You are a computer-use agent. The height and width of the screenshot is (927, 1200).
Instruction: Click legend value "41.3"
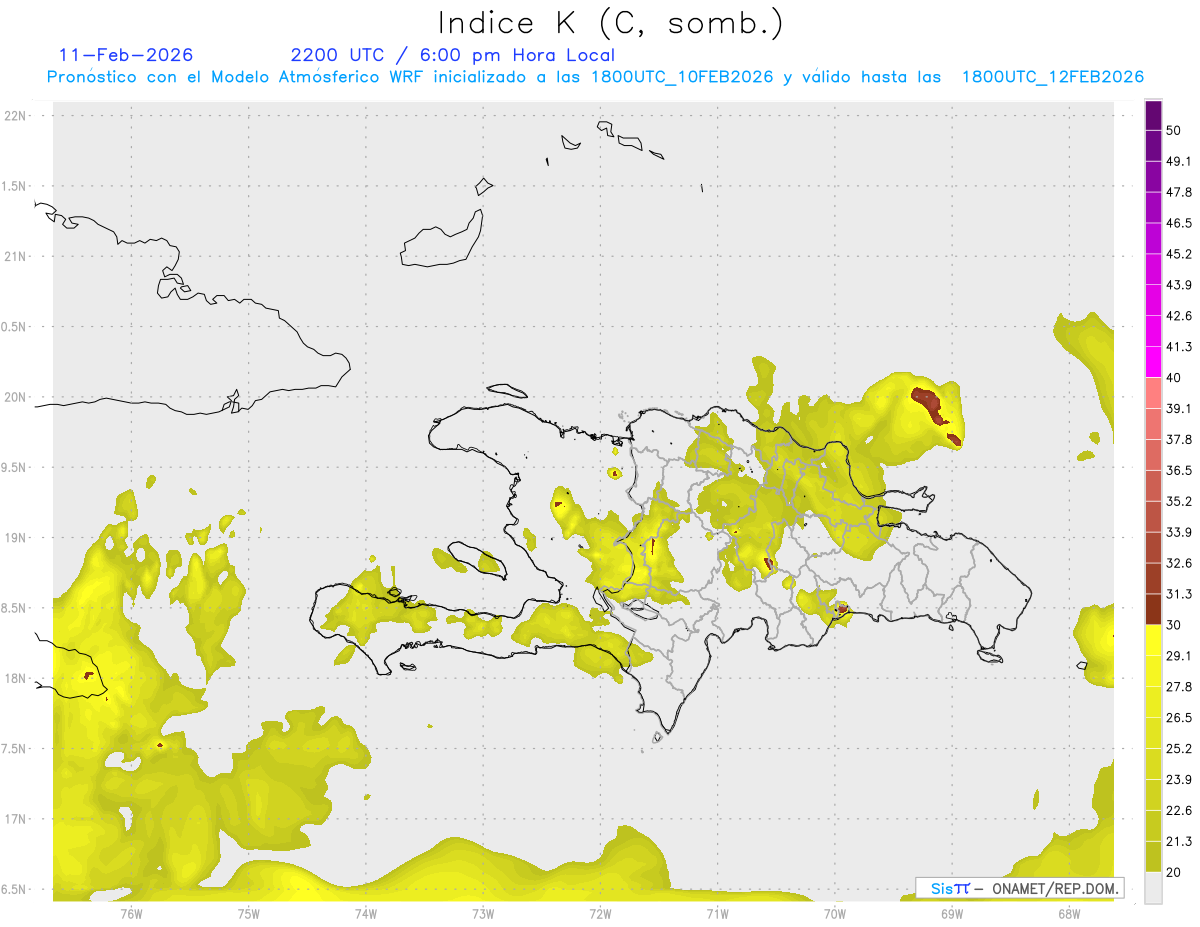(x=1179, y=347)
